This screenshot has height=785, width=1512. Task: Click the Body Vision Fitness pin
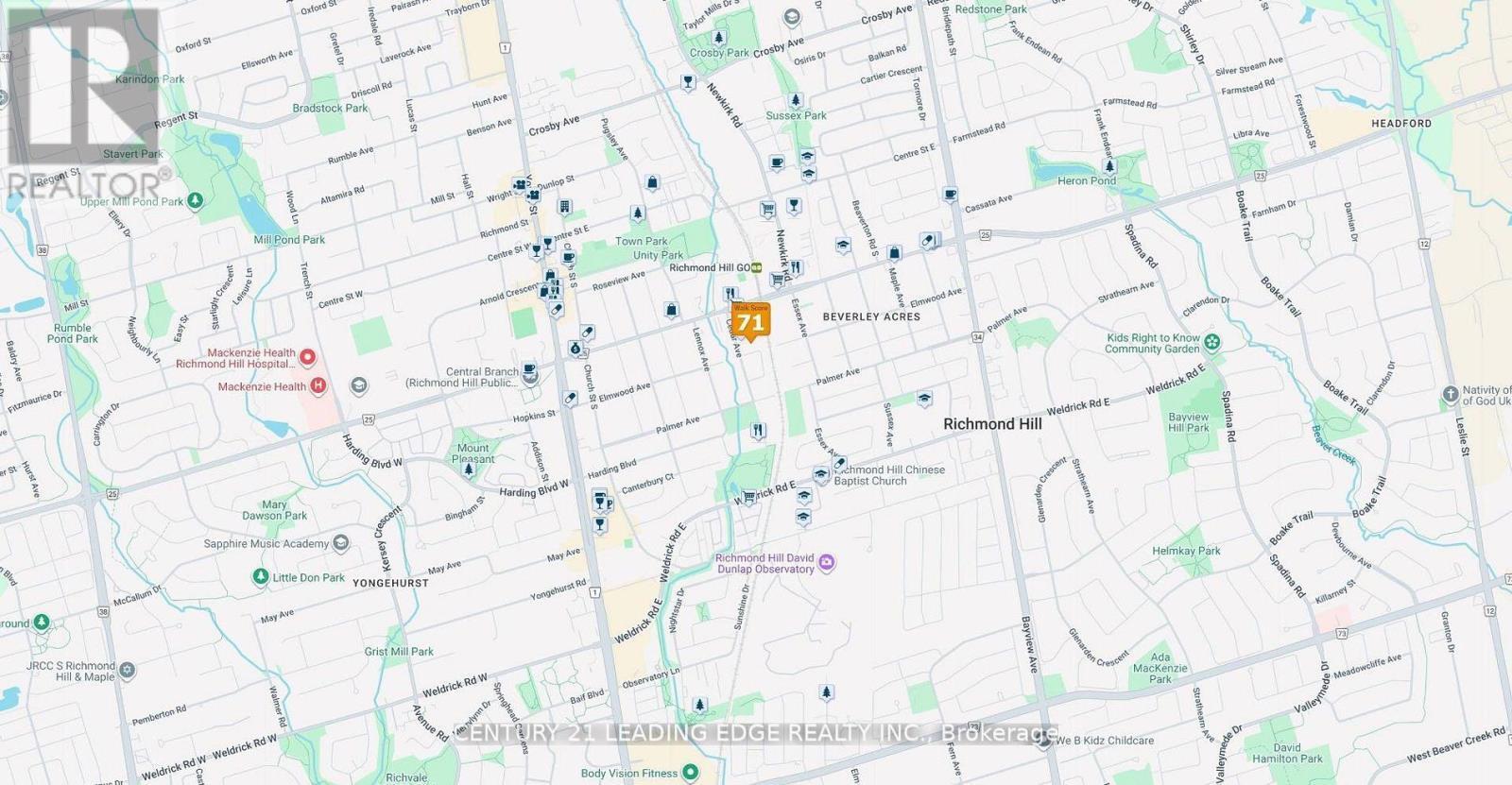pos(691,773)
